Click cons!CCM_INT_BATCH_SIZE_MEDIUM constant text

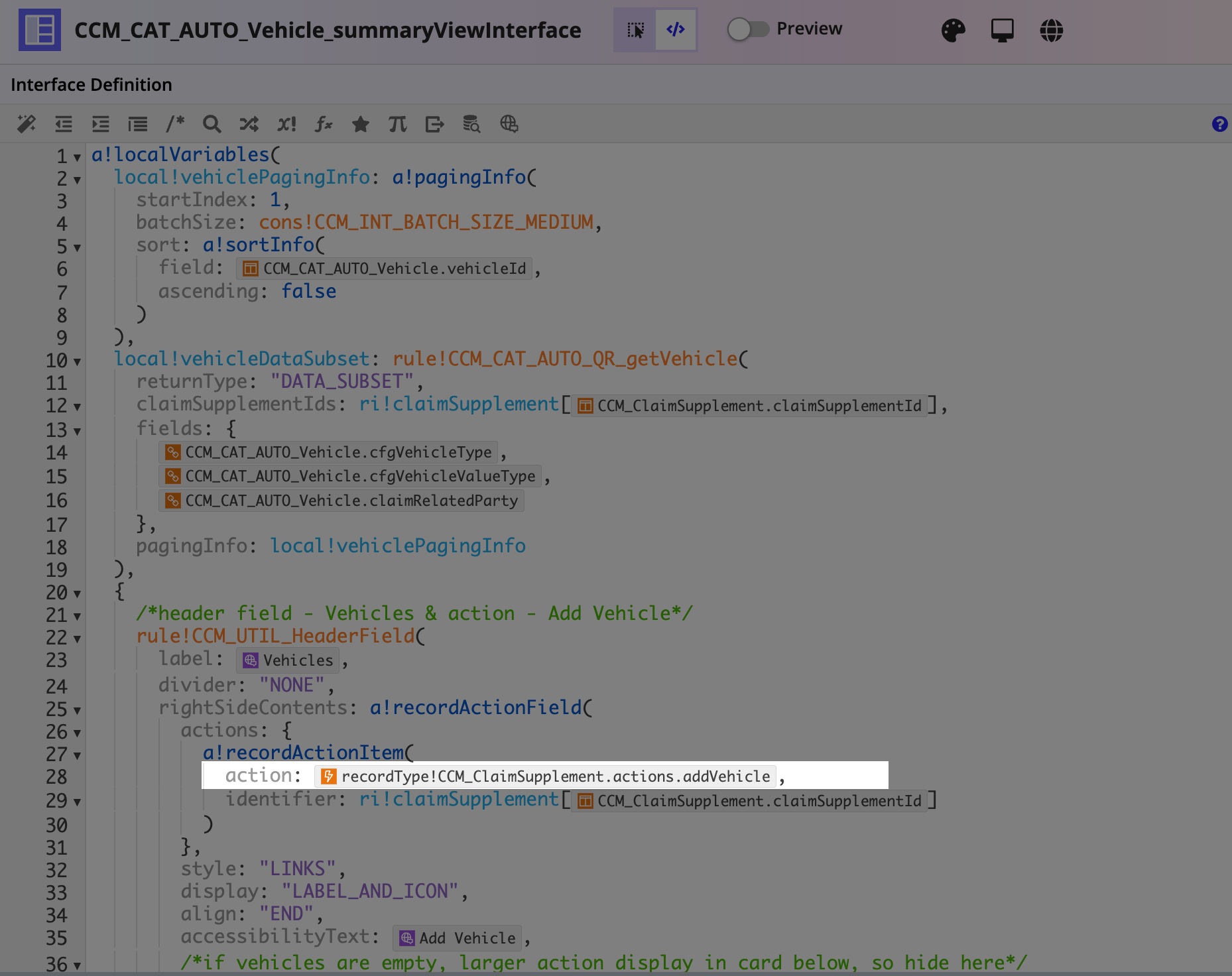[426, 222]
